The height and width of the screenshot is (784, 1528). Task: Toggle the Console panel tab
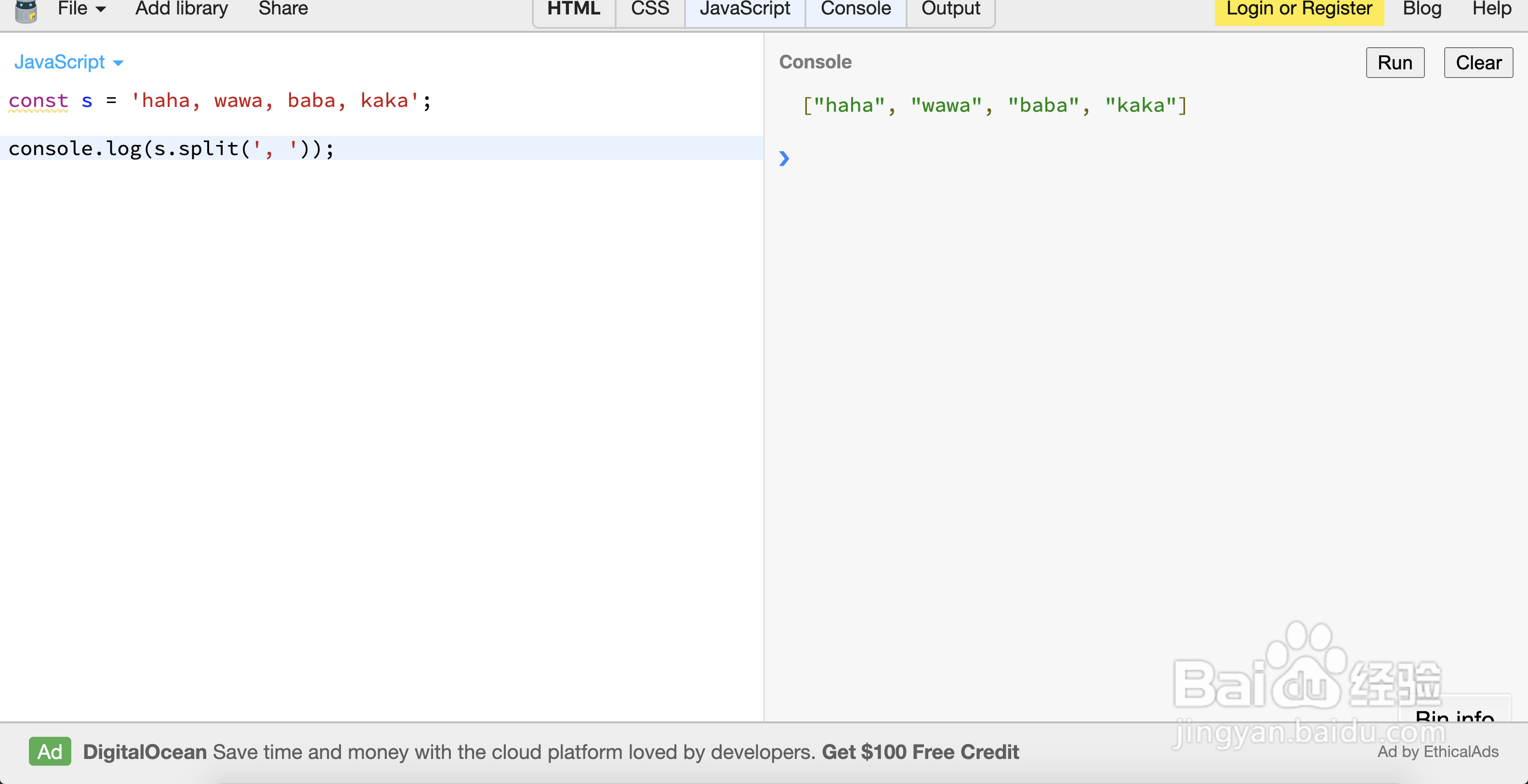pyautogui.click(x=856, y=9)
